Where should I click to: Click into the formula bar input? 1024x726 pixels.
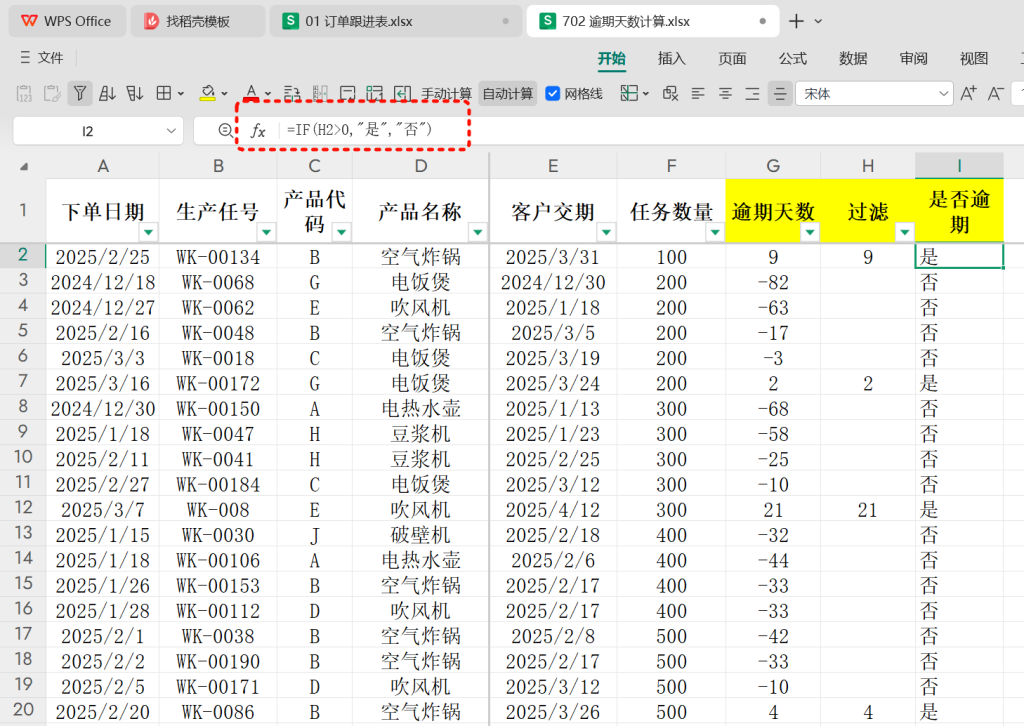coord(653,130)
